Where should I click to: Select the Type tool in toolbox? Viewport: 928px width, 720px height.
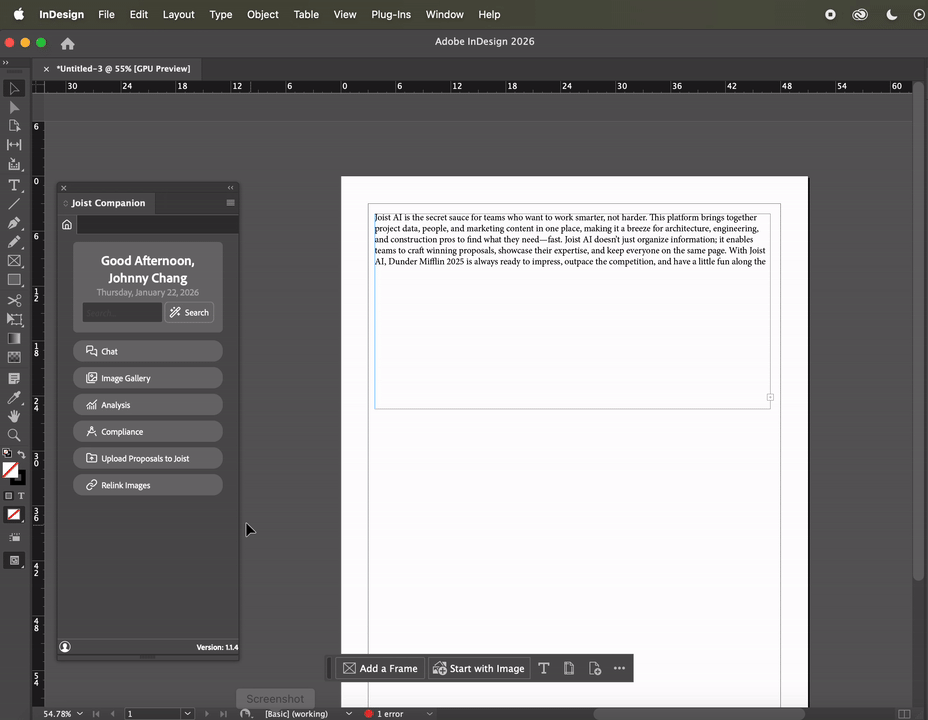click(x=14, y=185)
